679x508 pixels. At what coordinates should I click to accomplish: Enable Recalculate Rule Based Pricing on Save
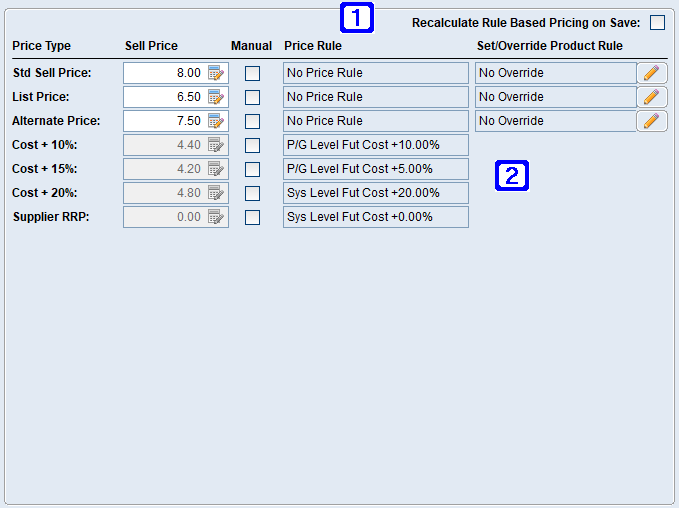point(657,23)
